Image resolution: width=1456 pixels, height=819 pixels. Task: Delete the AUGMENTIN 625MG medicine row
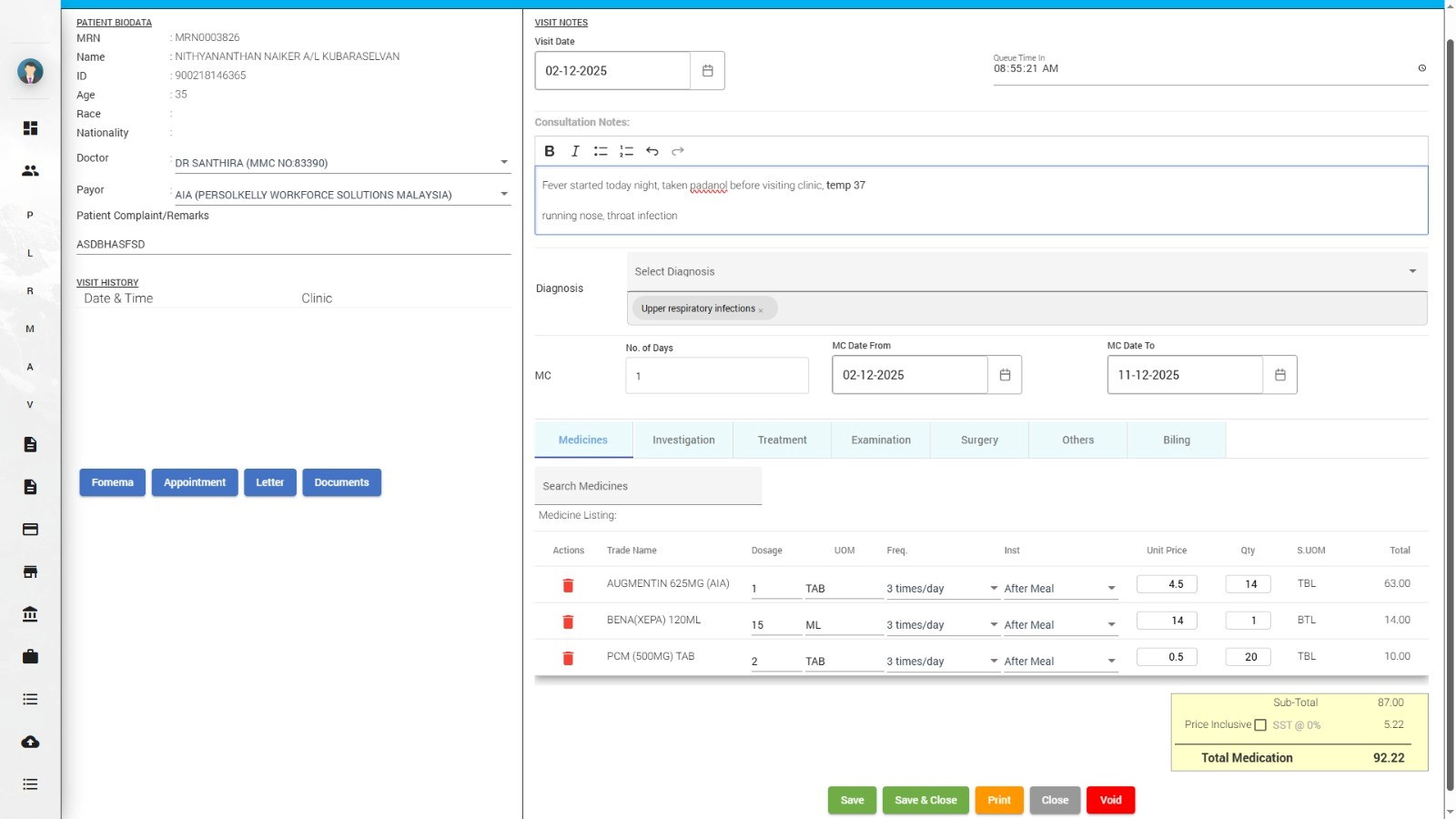tap(568, 585)
